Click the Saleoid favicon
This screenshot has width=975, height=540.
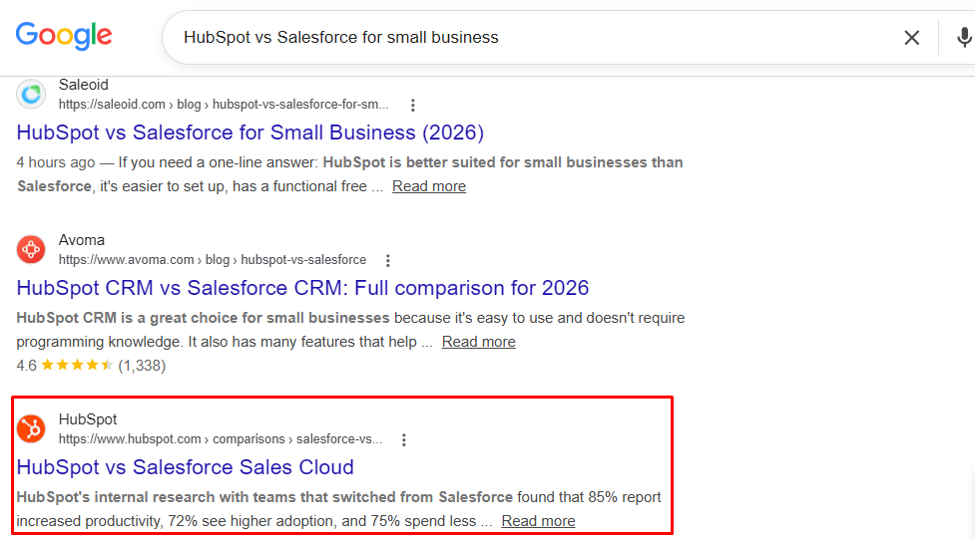31,95
